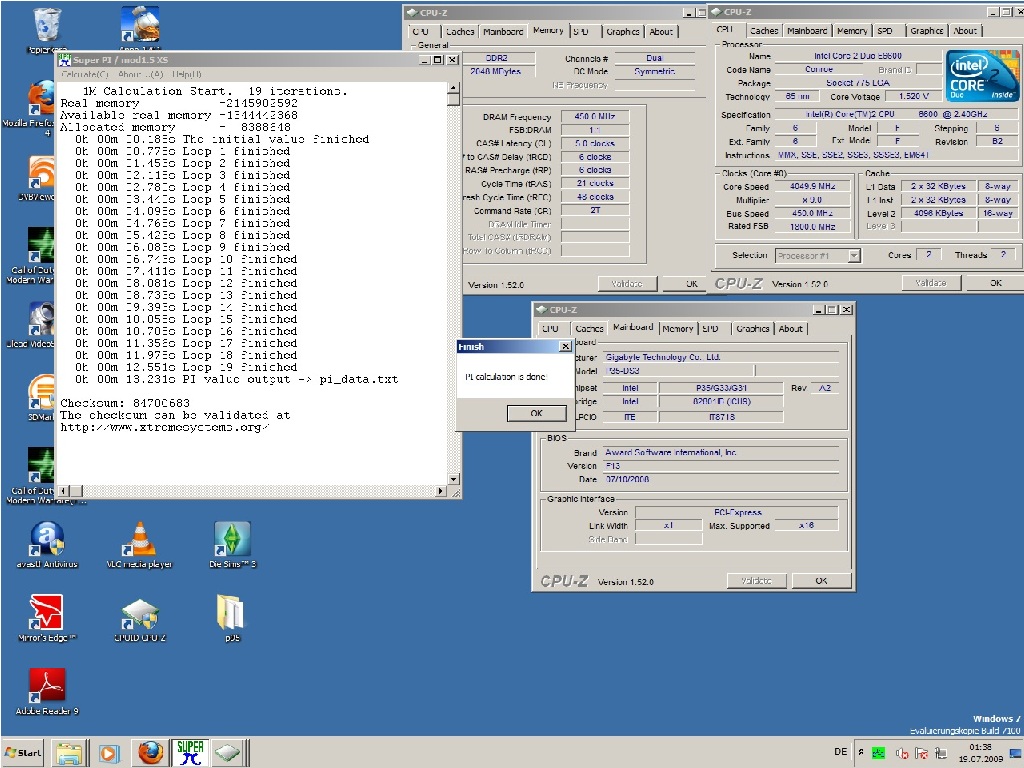Open the pJS folder on desktop

(x=231, y=618)
